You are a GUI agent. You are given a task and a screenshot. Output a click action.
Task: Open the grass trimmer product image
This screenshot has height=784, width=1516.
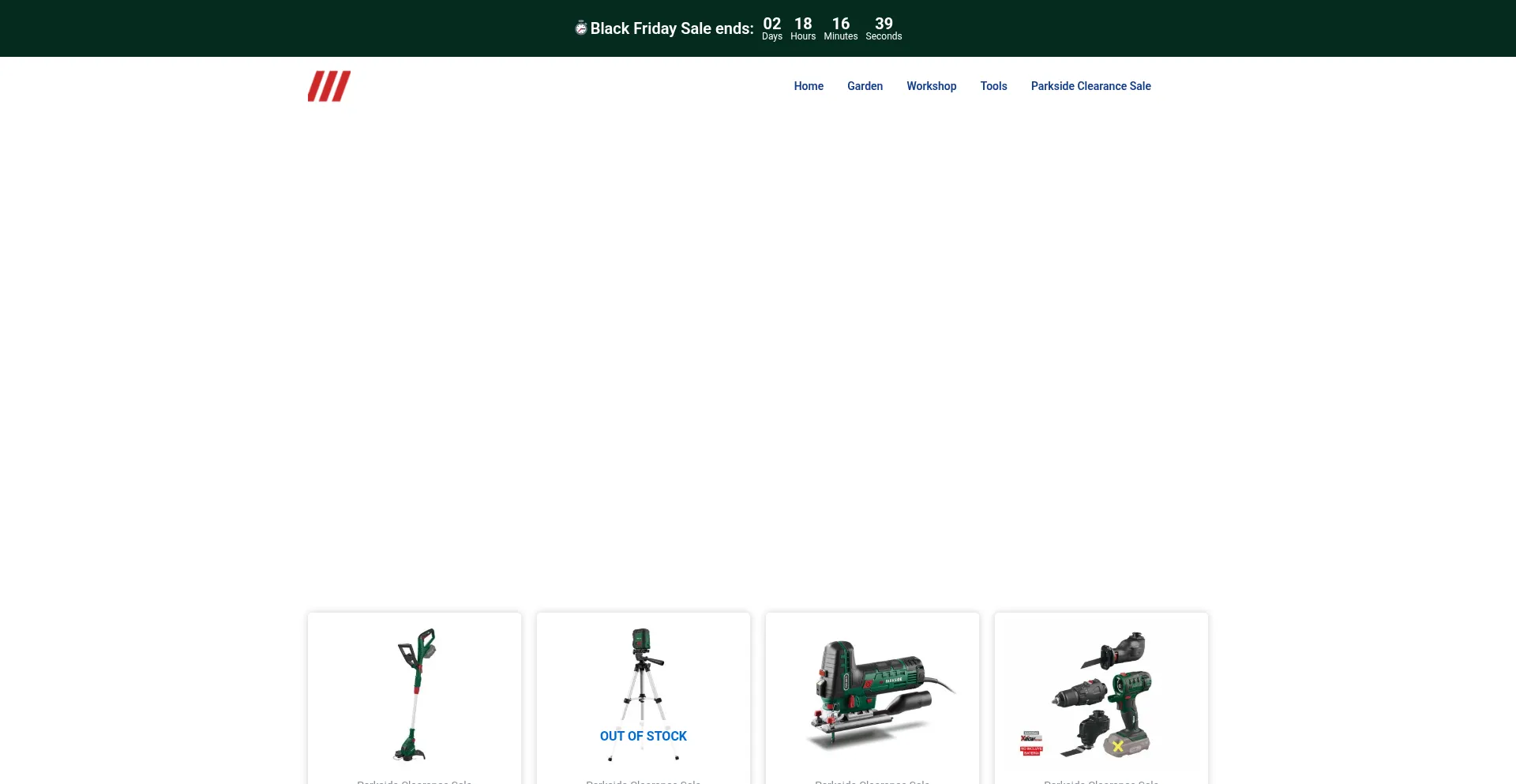pos(415,694)
